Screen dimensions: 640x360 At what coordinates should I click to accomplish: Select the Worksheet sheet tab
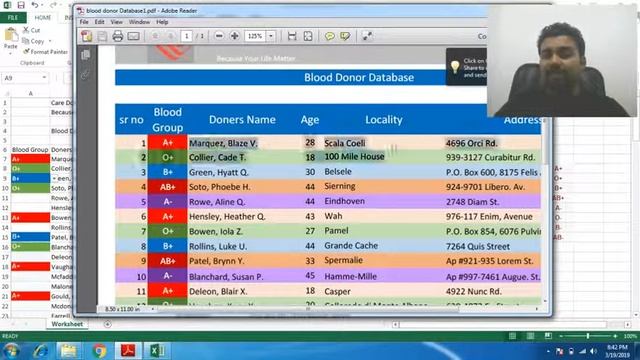coord(67,324)
